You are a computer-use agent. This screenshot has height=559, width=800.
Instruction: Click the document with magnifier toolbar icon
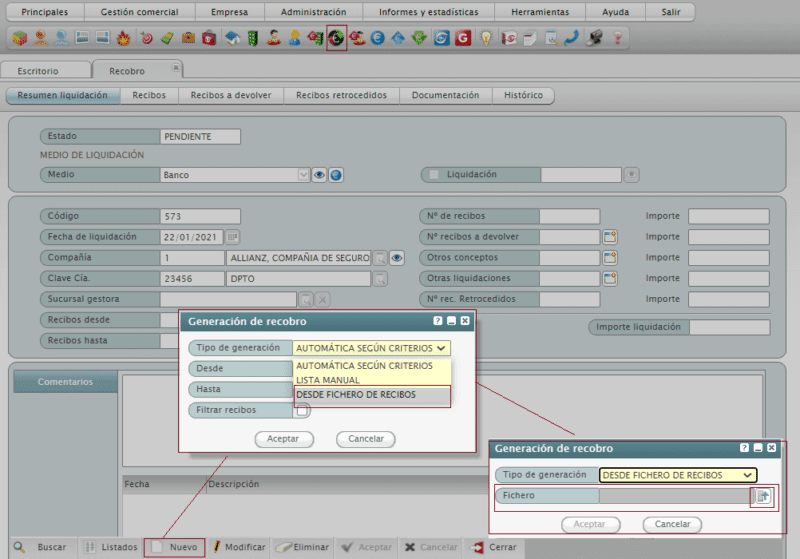[551, 38]
